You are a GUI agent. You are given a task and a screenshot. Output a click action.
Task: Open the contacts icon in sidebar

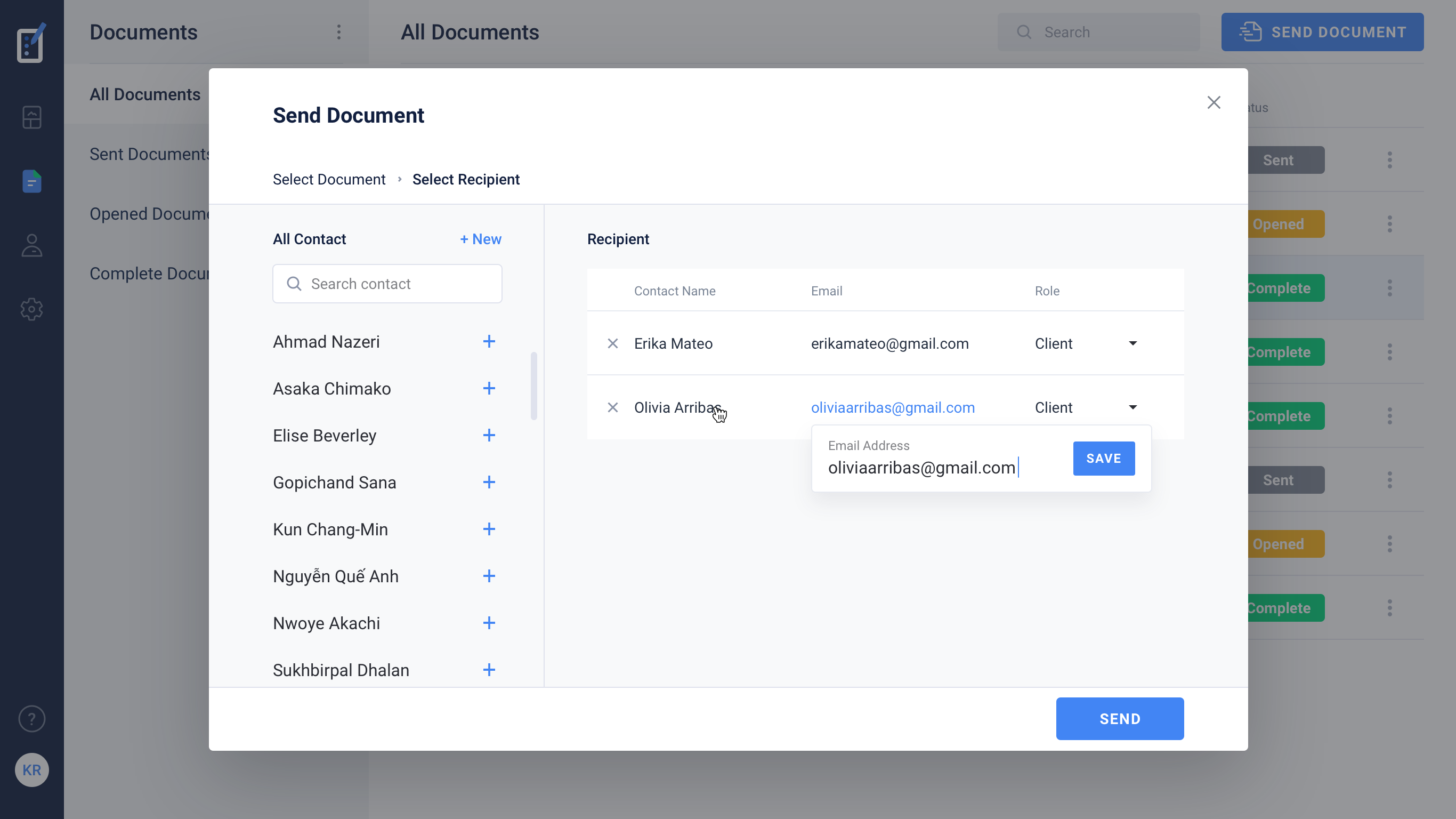coord(31,245)
